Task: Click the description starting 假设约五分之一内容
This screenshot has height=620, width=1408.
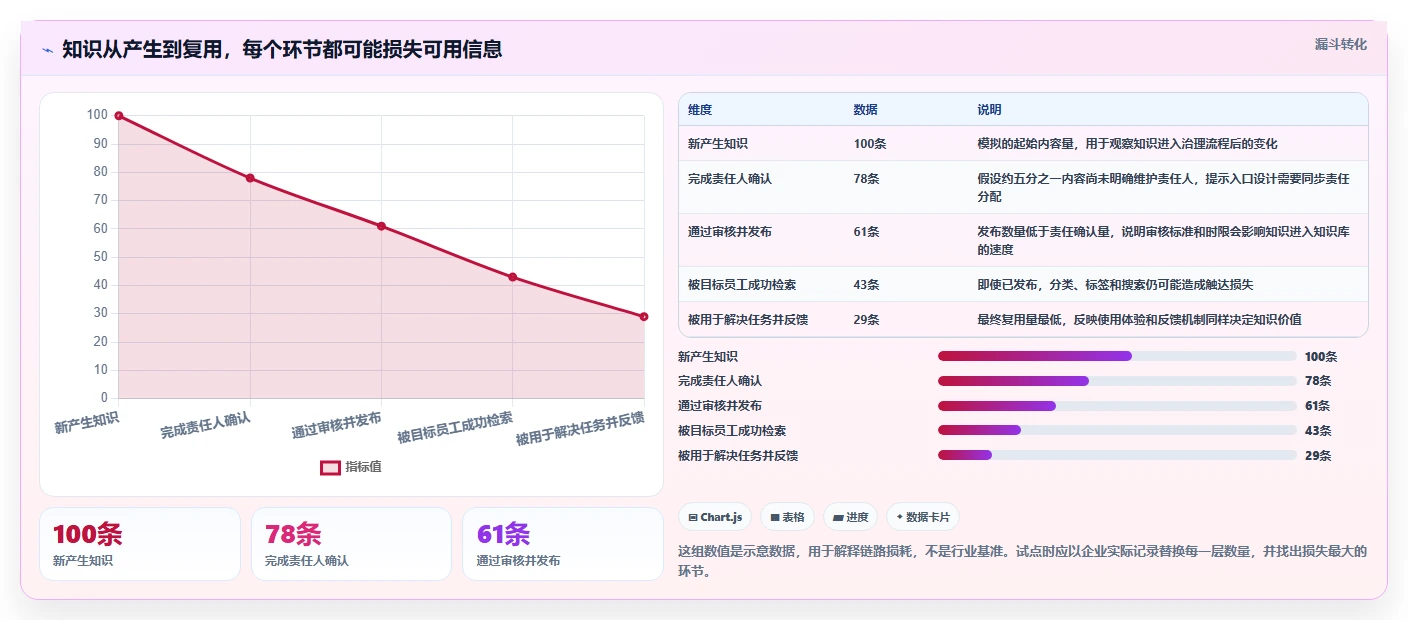Action: coord(1164,188)
